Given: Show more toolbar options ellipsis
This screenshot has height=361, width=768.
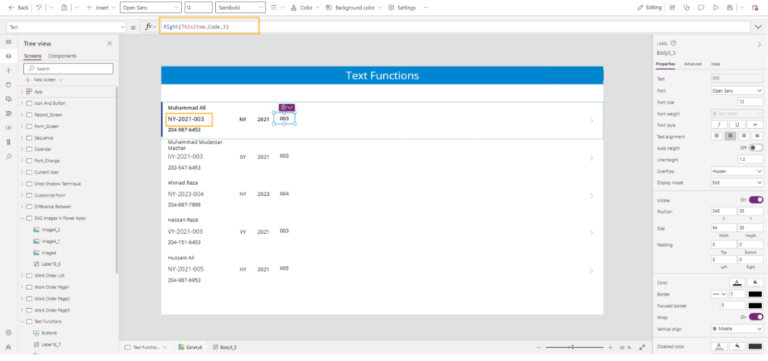Looking at the screenshot, I should (x=426, y=8).
